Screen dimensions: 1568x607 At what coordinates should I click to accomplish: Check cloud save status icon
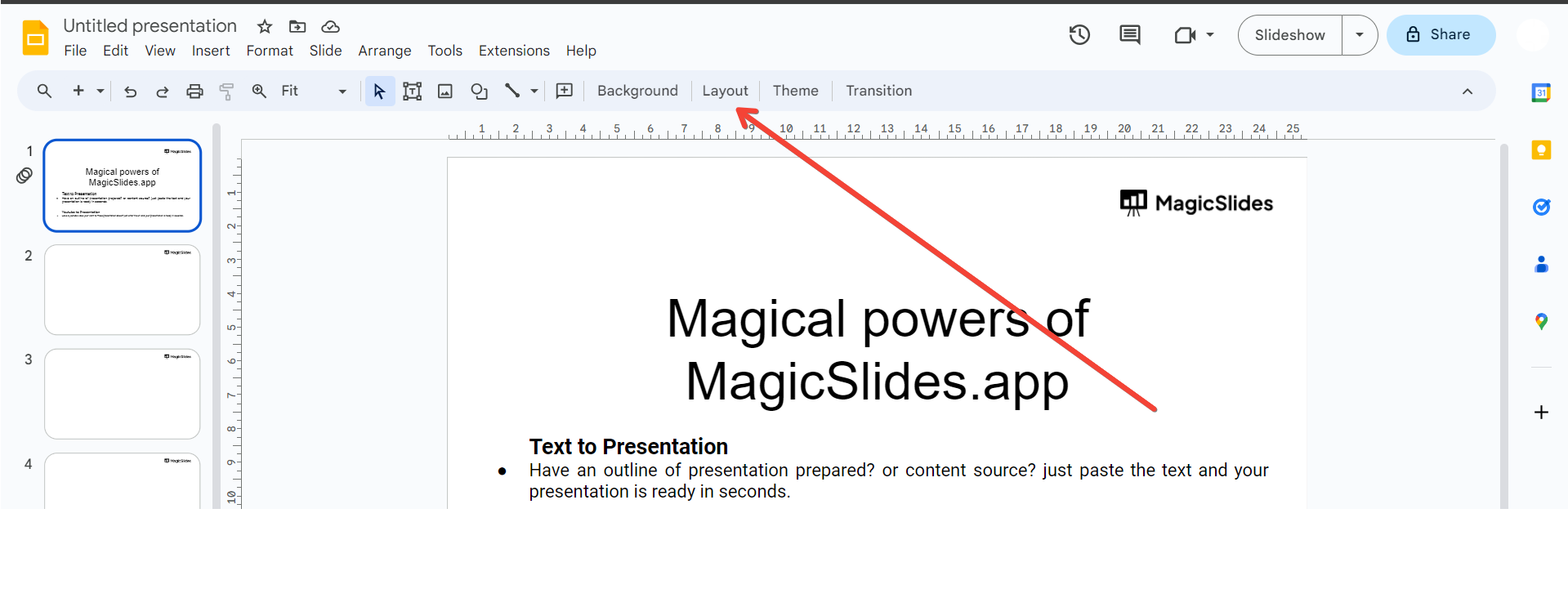coord(330,27)
